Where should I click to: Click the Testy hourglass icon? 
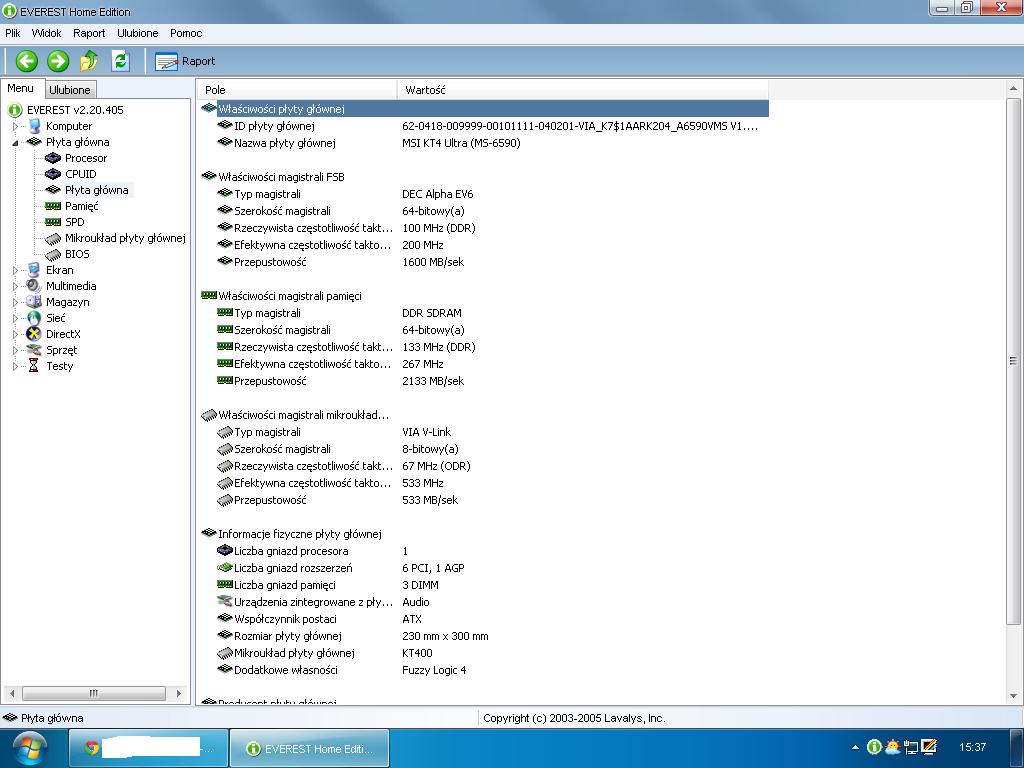coord(34,366)
